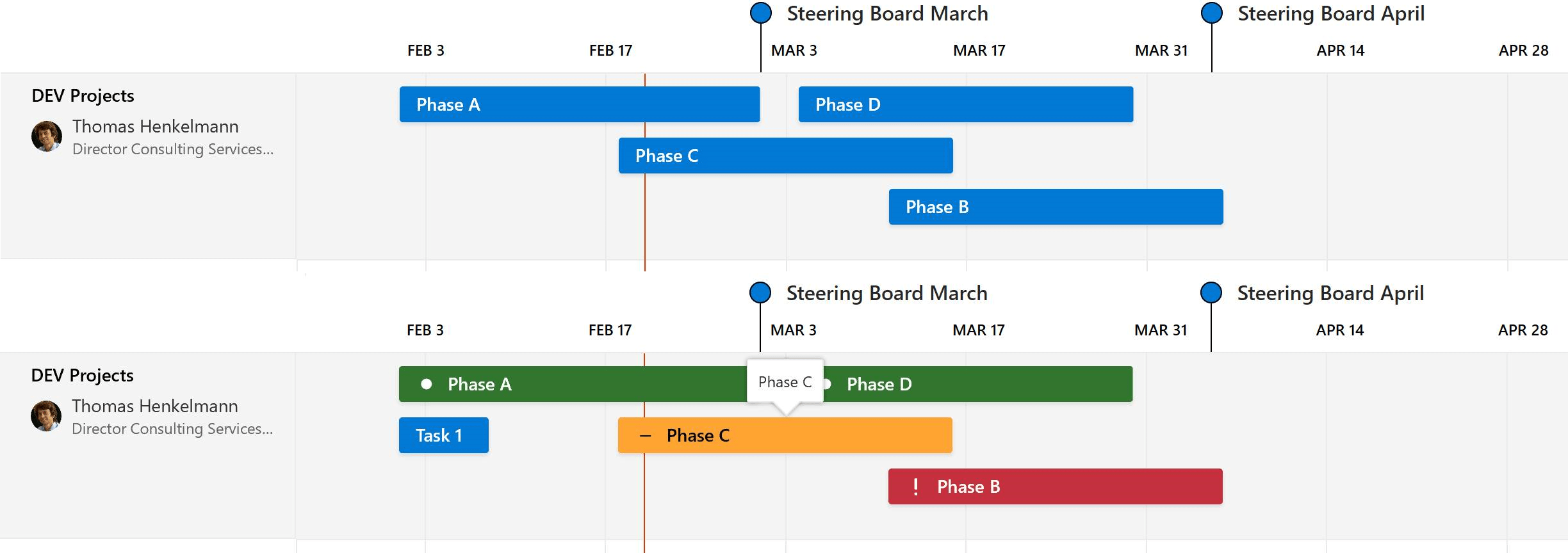
Task: Click the APR 14 date label in lower timeline
Action: point(1339,330)
